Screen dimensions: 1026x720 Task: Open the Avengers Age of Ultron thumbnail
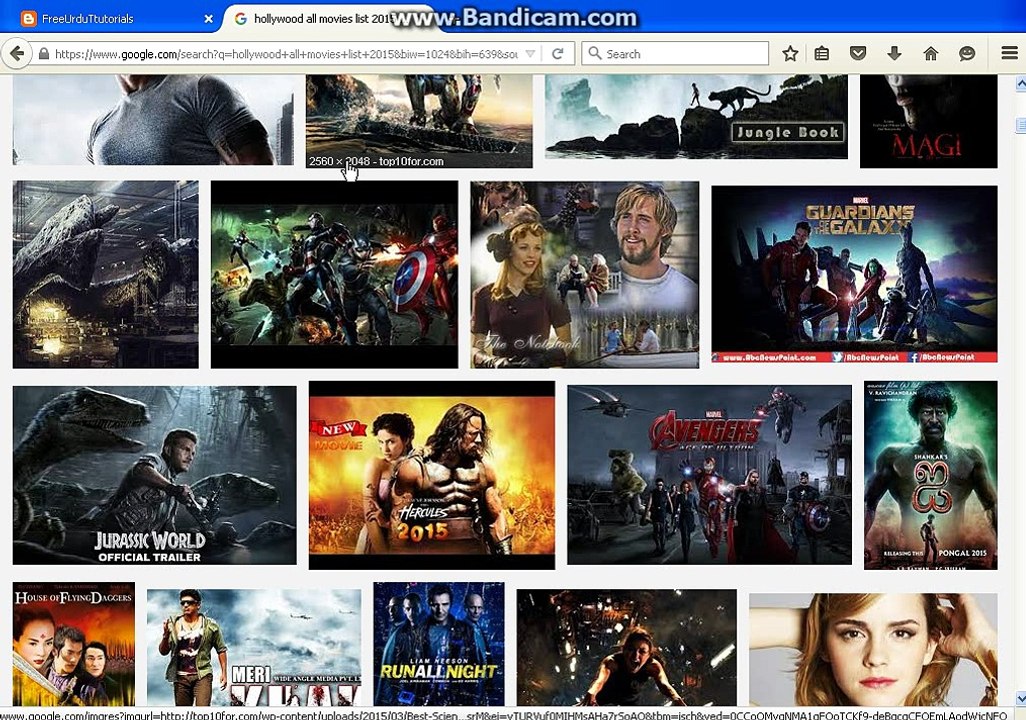tap(709, 475)
